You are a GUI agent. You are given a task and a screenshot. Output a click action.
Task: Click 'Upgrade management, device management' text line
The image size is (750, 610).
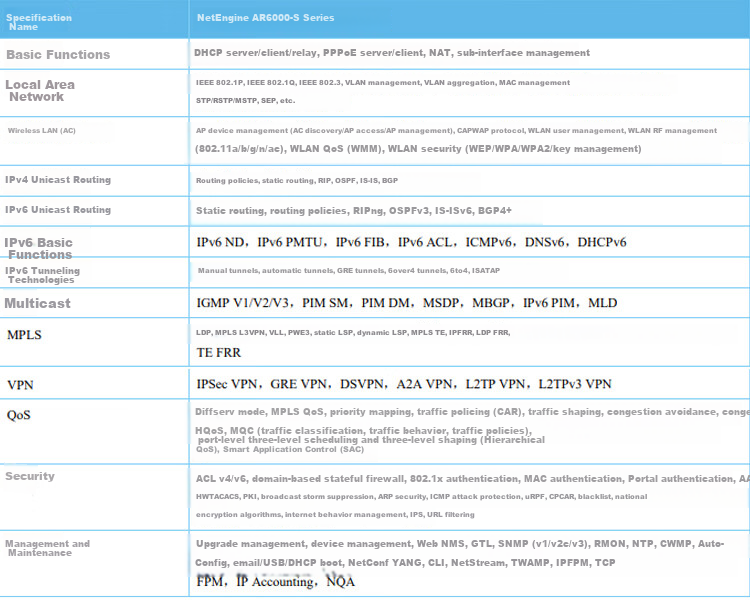[x=460, y=544]
